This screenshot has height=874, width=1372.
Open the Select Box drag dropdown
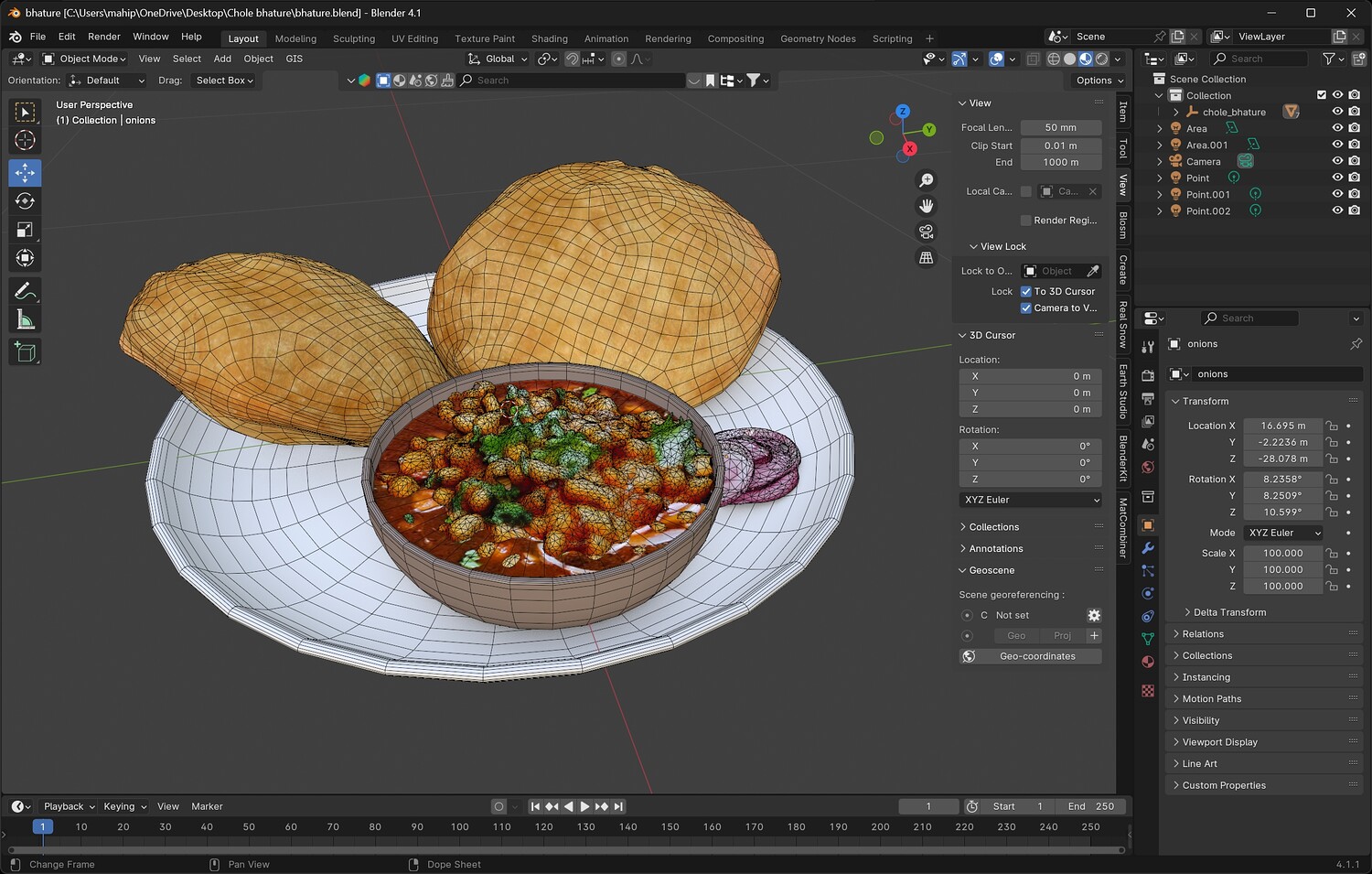(x=225, y=81)
